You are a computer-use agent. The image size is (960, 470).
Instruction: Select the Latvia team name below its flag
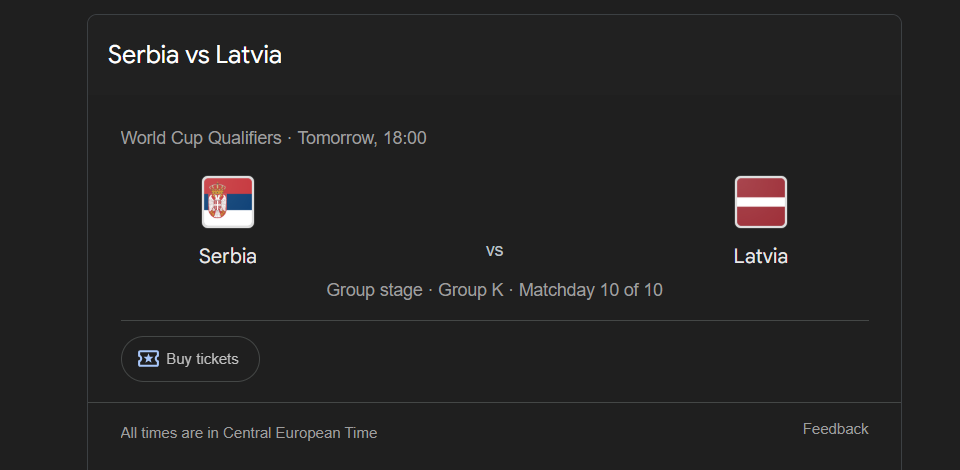click(x=761, y=256)
